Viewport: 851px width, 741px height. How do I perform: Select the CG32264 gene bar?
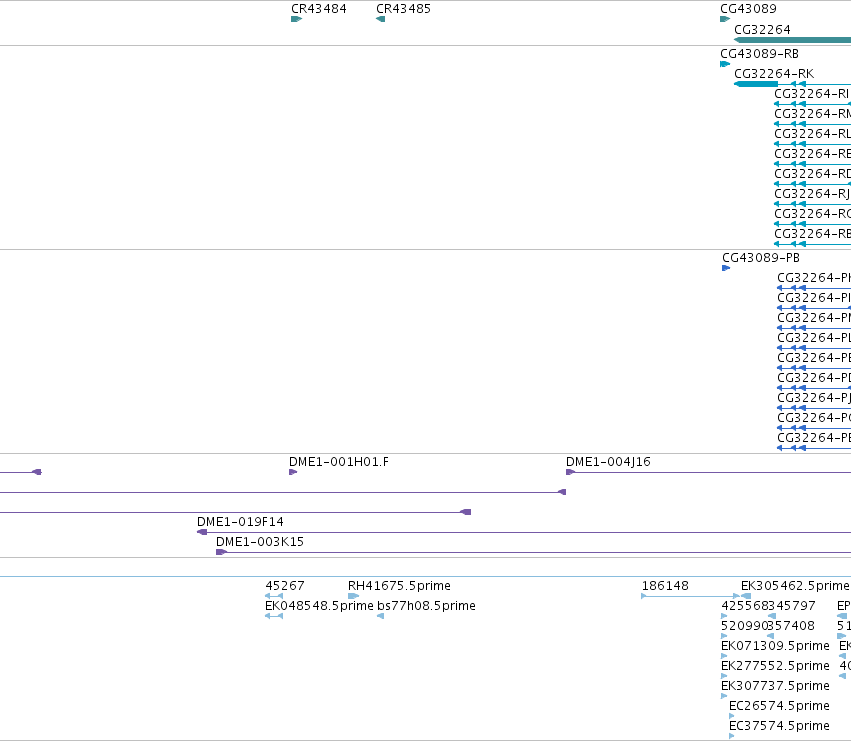[792, 40]
